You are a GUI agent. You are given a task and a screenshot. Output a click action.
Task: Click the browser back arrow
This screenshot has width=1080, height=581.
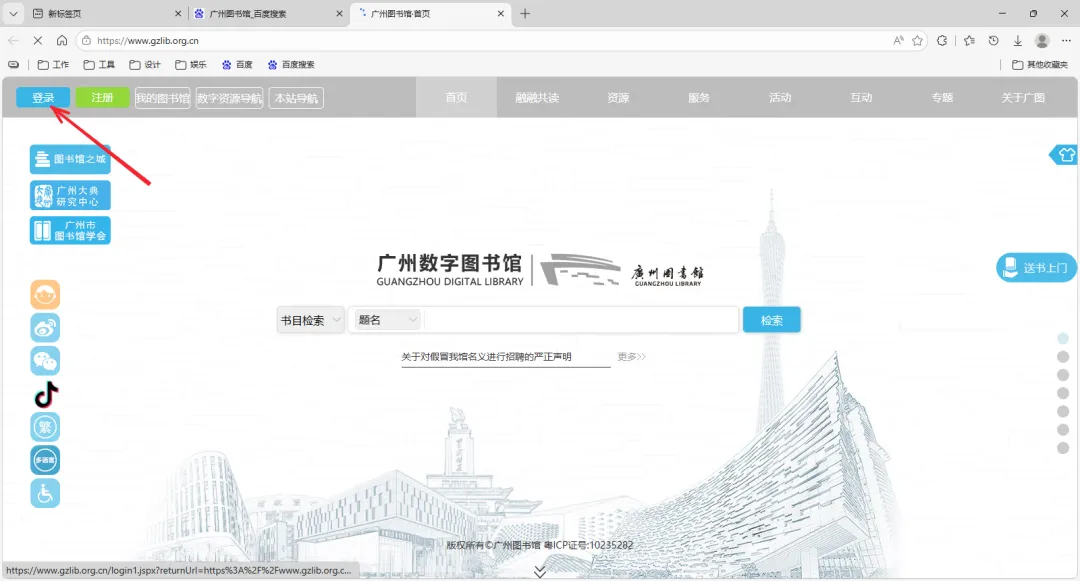[13, 41]
